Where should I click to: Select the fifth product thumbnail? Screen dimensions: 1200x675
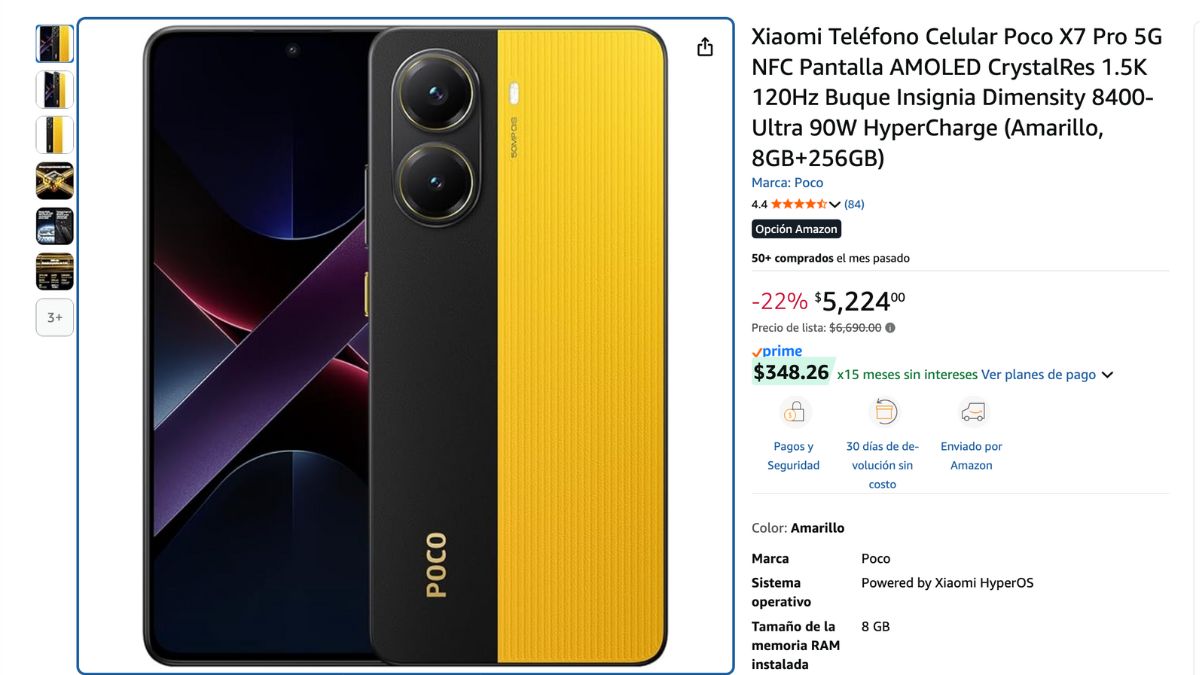(x=55, y=226)
